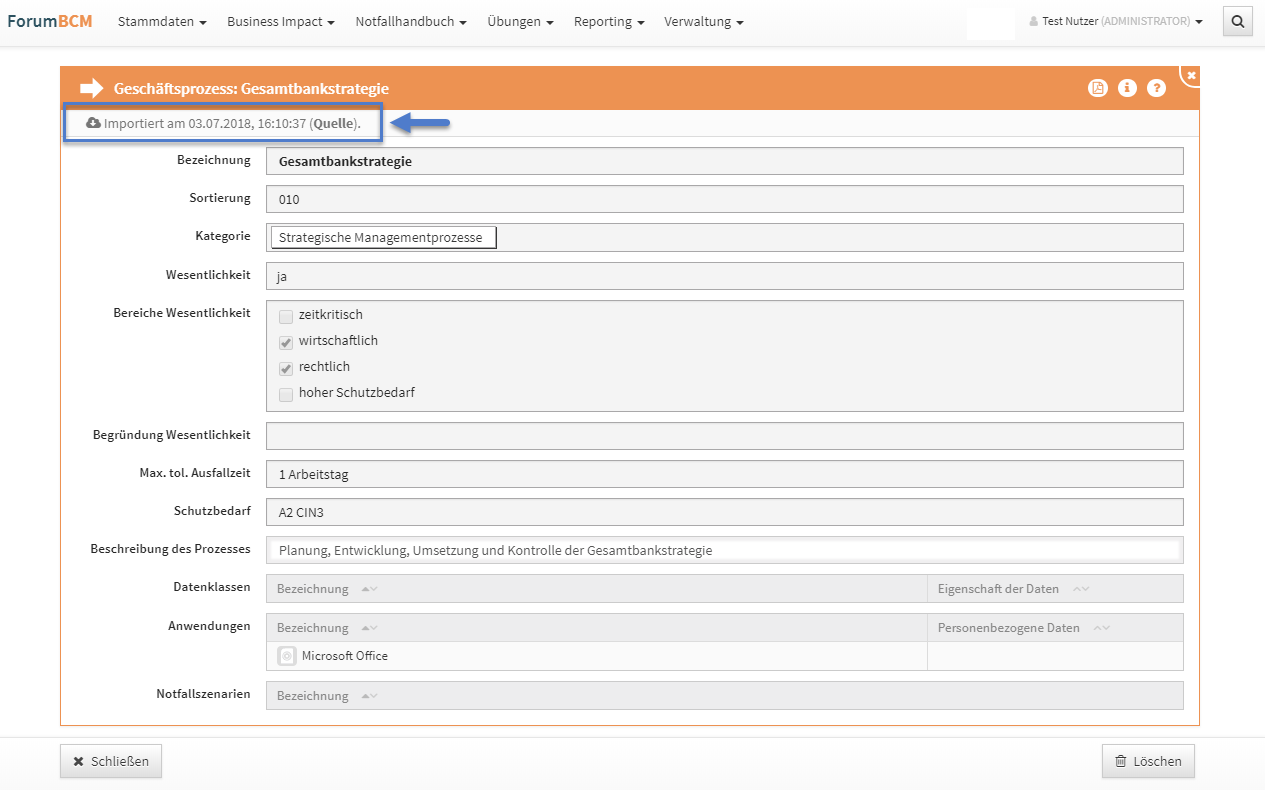Expand the Test Nutzer user dropdown
The height and width of the screenshot is (790, 1265).
(1115, 21)
